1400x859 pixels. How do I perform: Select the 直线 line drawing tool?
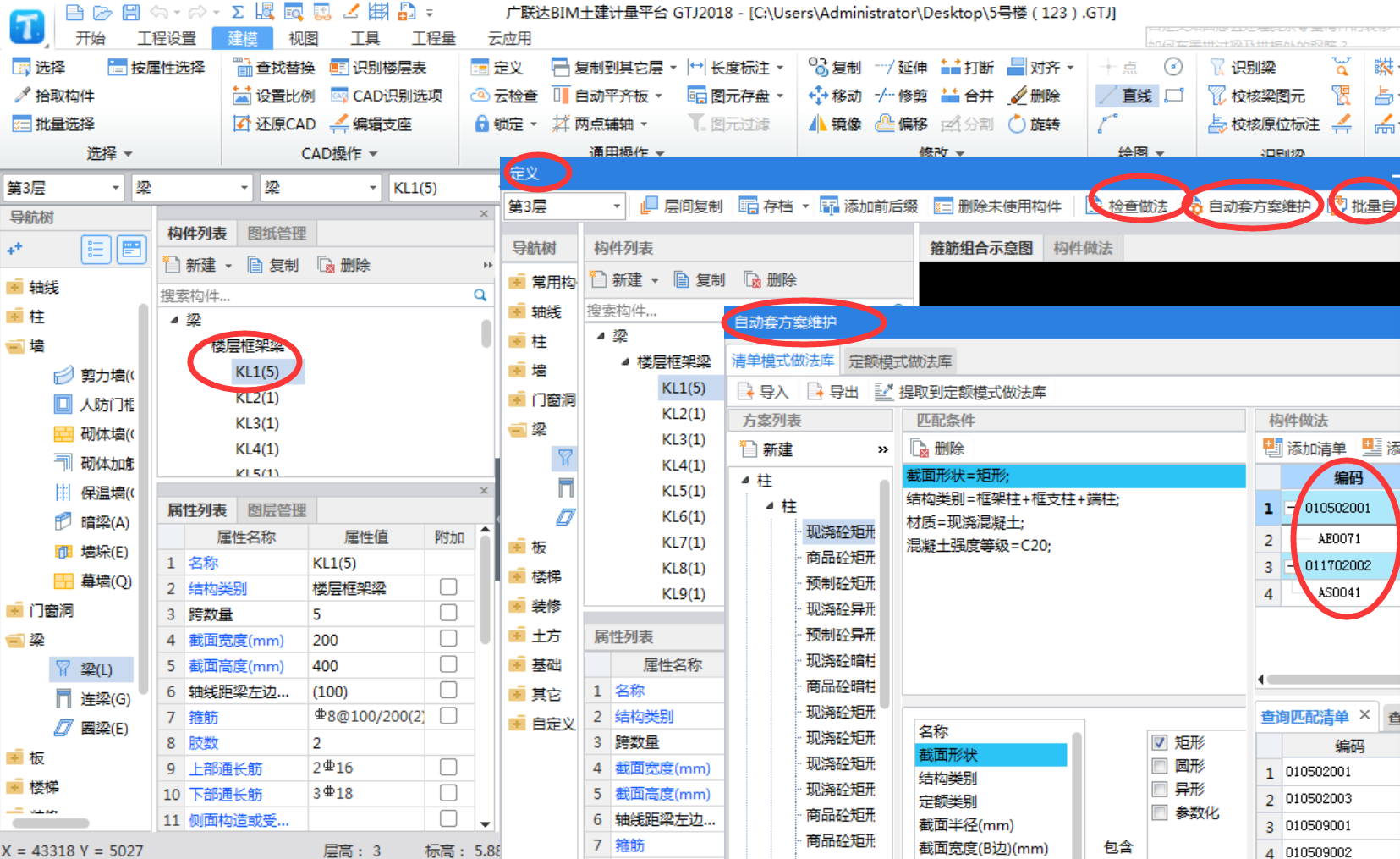[x=1126, y=96]
